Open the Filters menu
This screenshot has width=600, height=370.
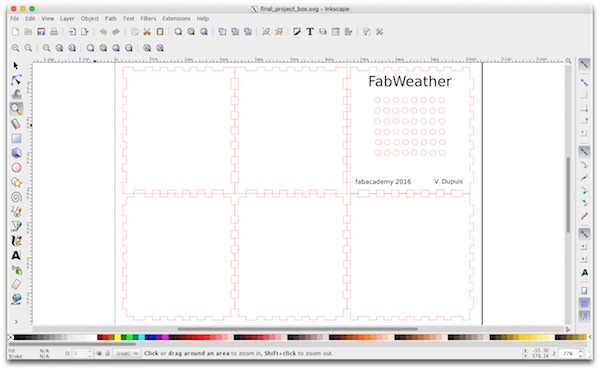click(x=148, y=18)
